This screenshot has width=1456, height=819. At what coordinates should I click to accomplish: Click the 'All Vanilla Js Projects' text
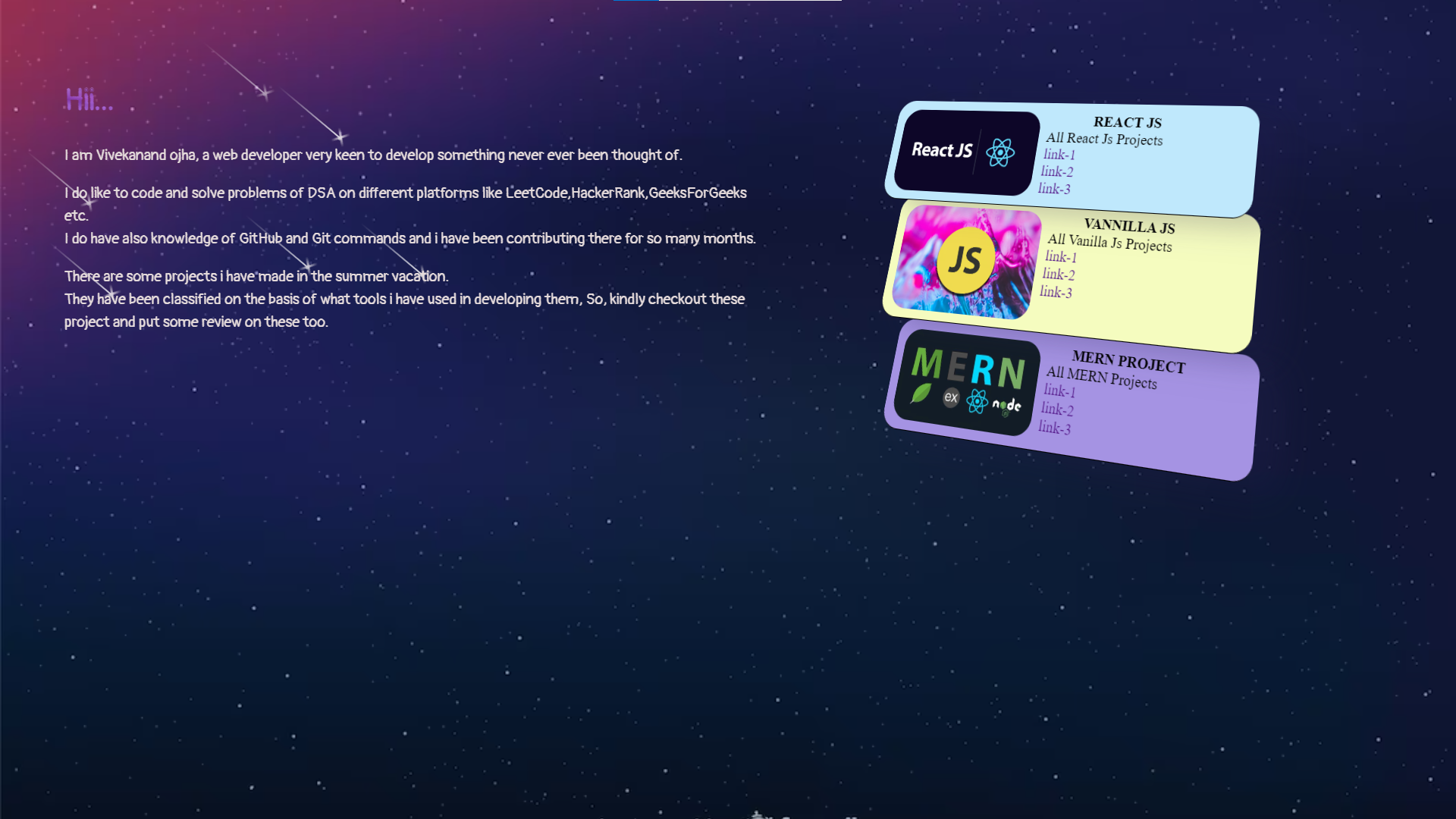(1109, 243)
